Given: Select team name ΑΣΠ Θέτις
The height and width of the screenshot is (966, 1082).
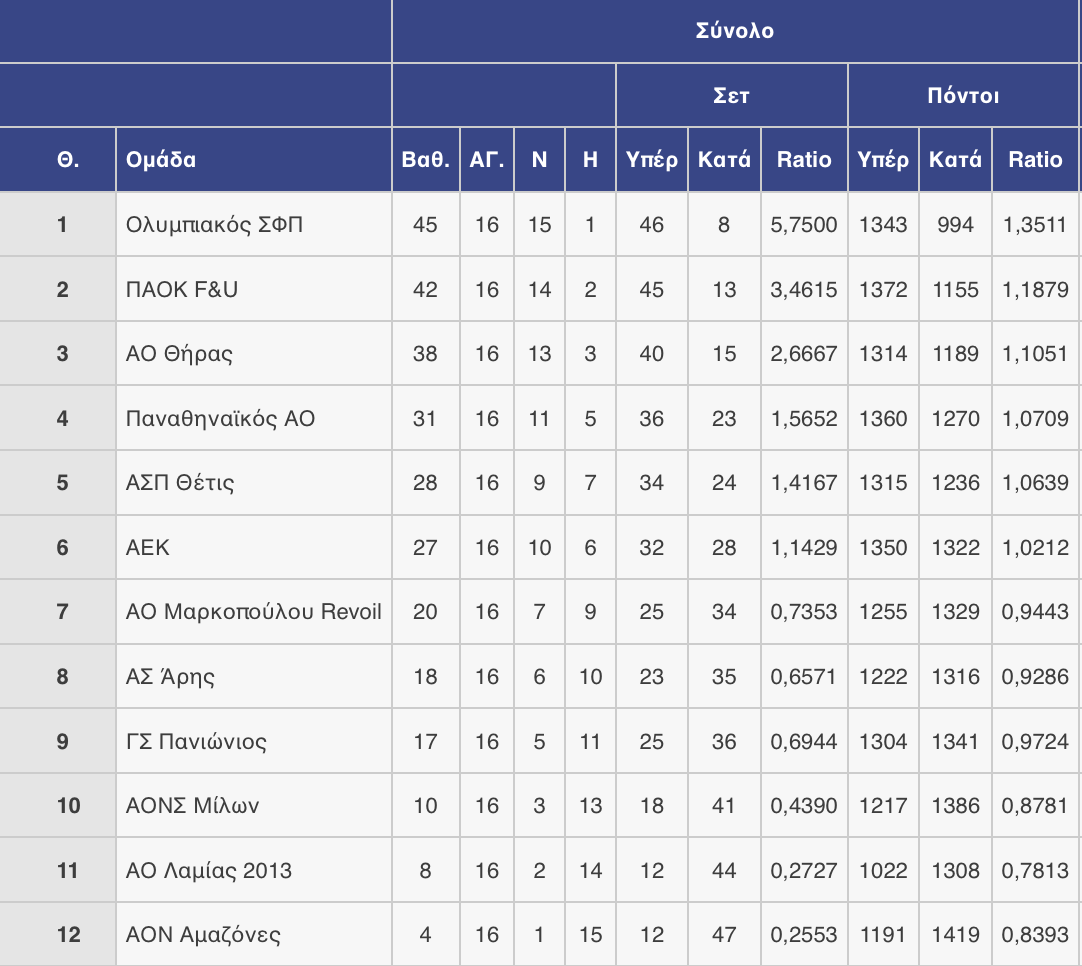Looking at the screenshot, I should pyautogui.click(x=179, y=482).
